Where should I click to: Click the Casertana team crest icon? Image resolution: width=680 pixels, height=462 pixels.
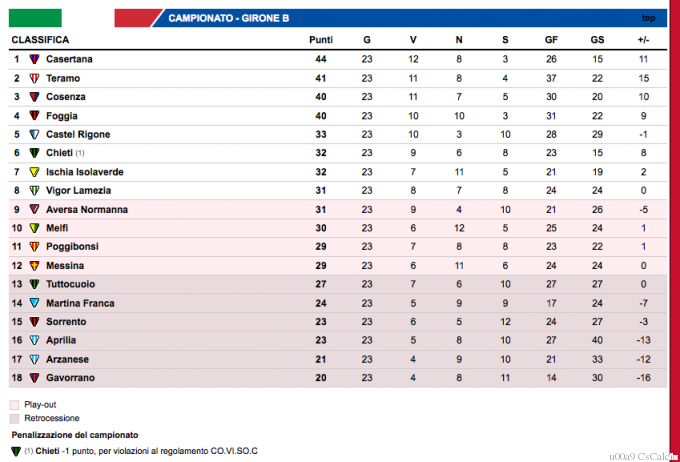(x=35, y=59)
